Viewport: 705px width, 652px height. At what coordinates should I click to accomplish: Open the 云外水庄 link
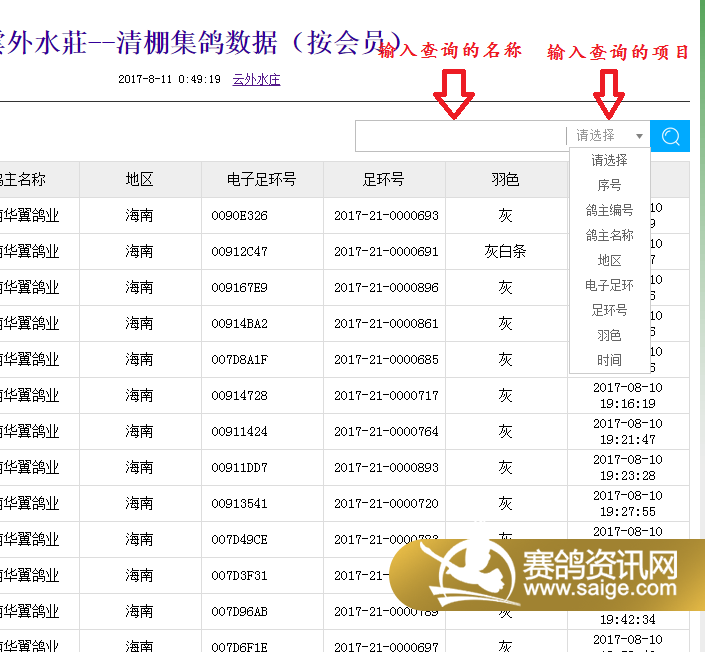click(256, 79)
